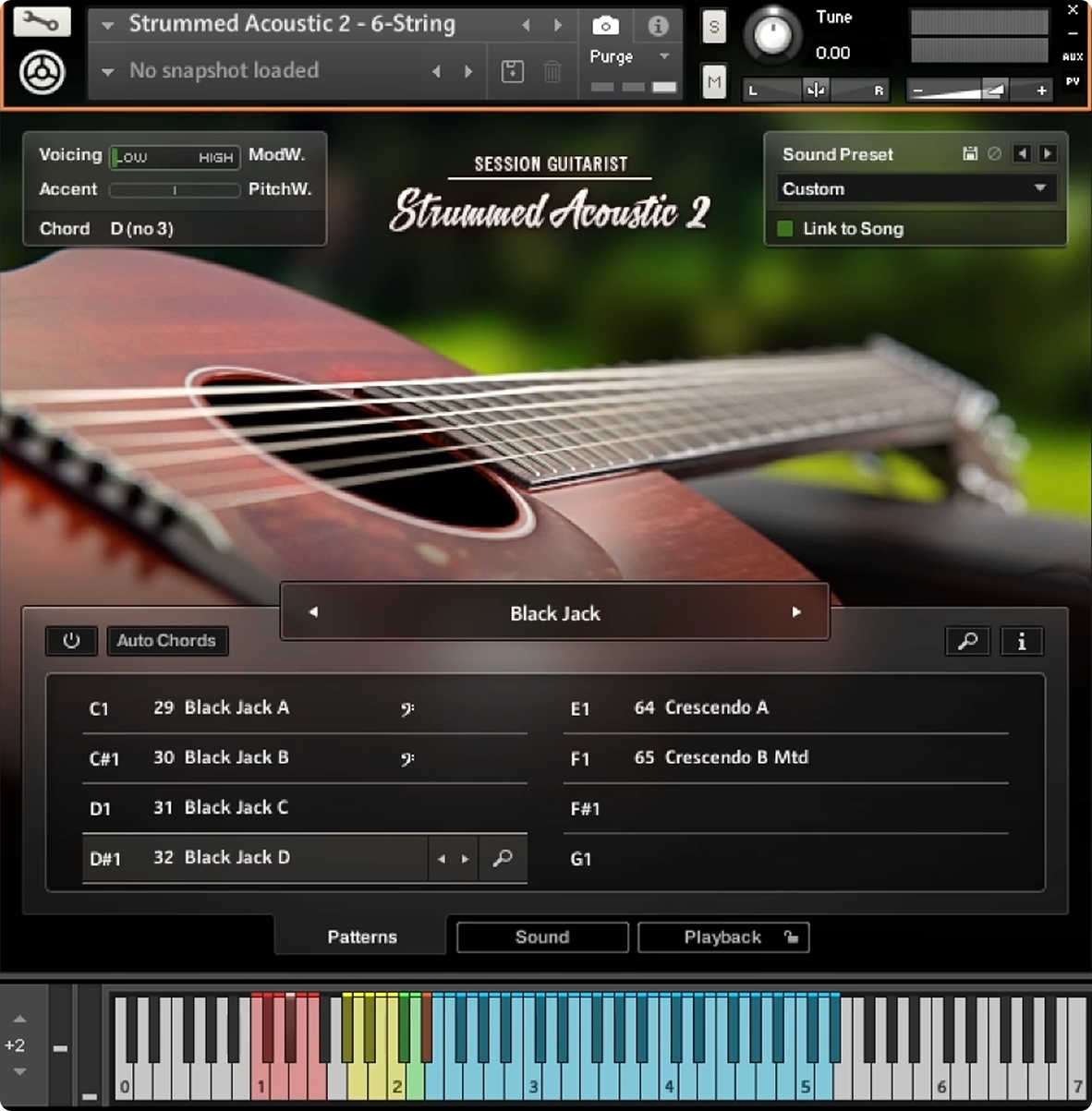Load next instrument with right arrow

tap(558, 25)
